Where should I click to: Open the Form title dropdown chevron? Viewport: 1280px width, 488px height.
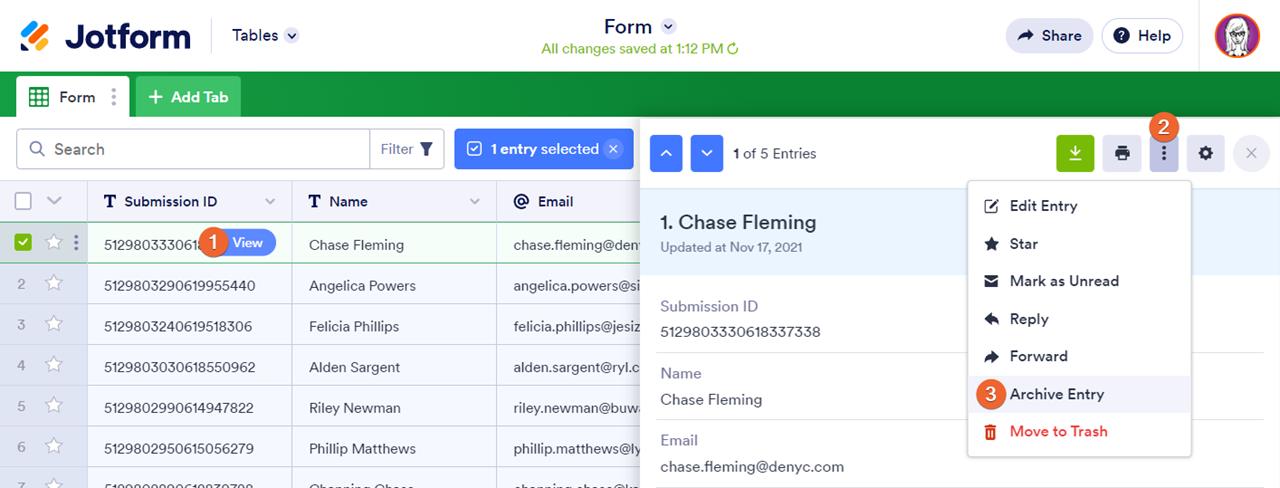click(x=669, y=26)
